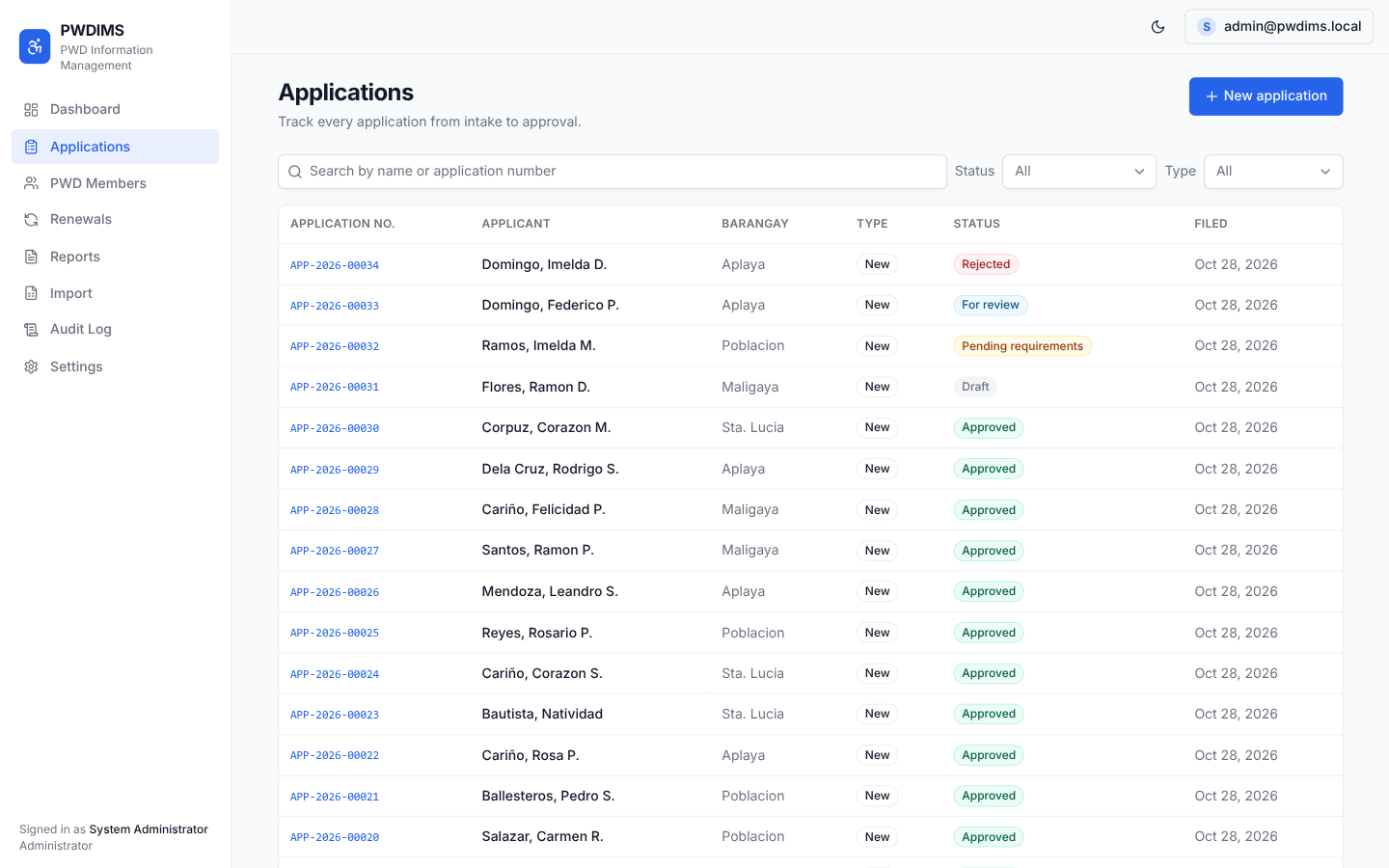Select applicant Corpuz, Corazon M.

click(x=546, y=427)
